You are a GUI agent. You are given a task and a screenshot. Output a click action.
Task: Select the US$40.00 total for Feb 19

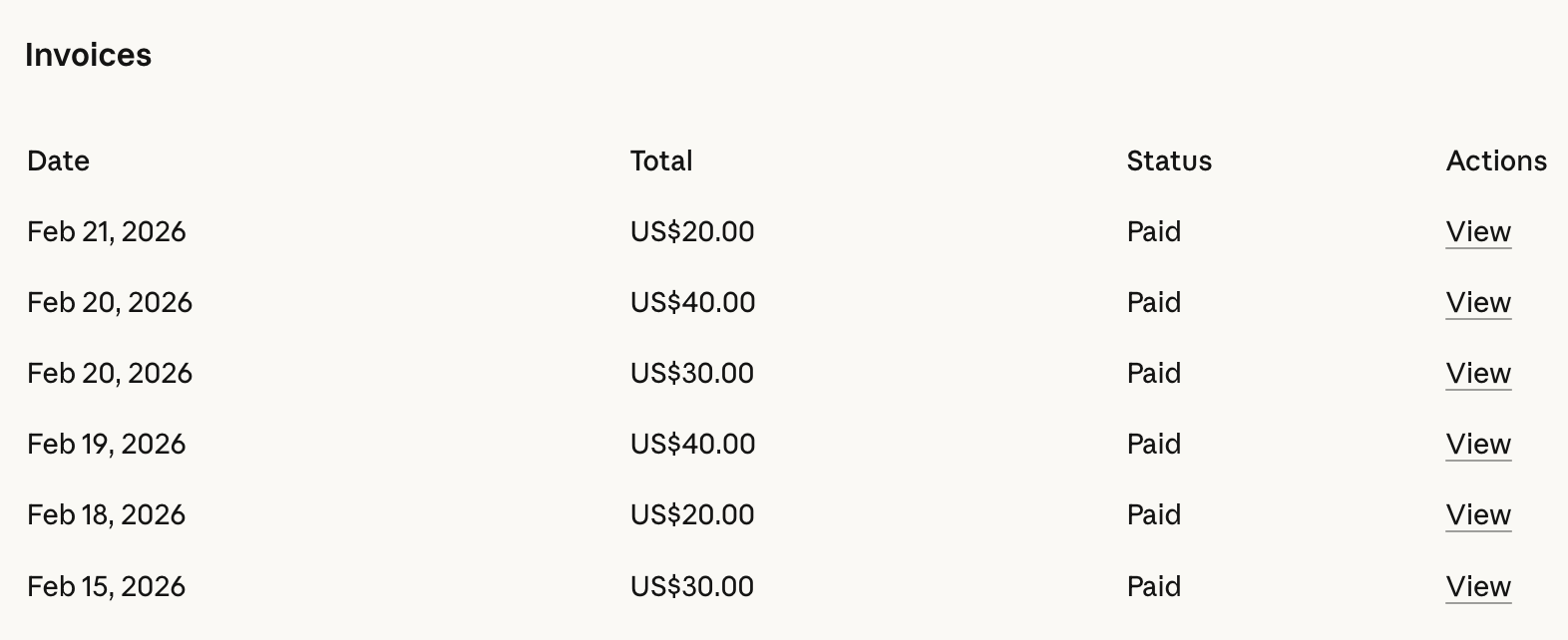[692, 444]
